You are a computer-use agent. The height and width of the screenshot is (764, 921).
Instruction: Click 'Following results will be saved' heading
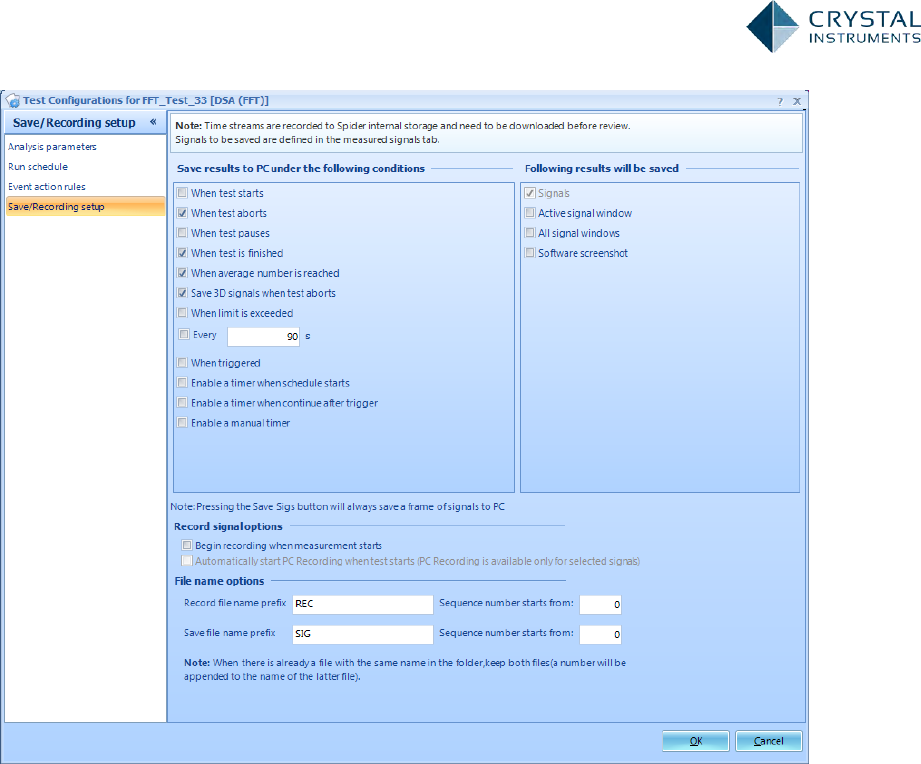tap(601, 169)
